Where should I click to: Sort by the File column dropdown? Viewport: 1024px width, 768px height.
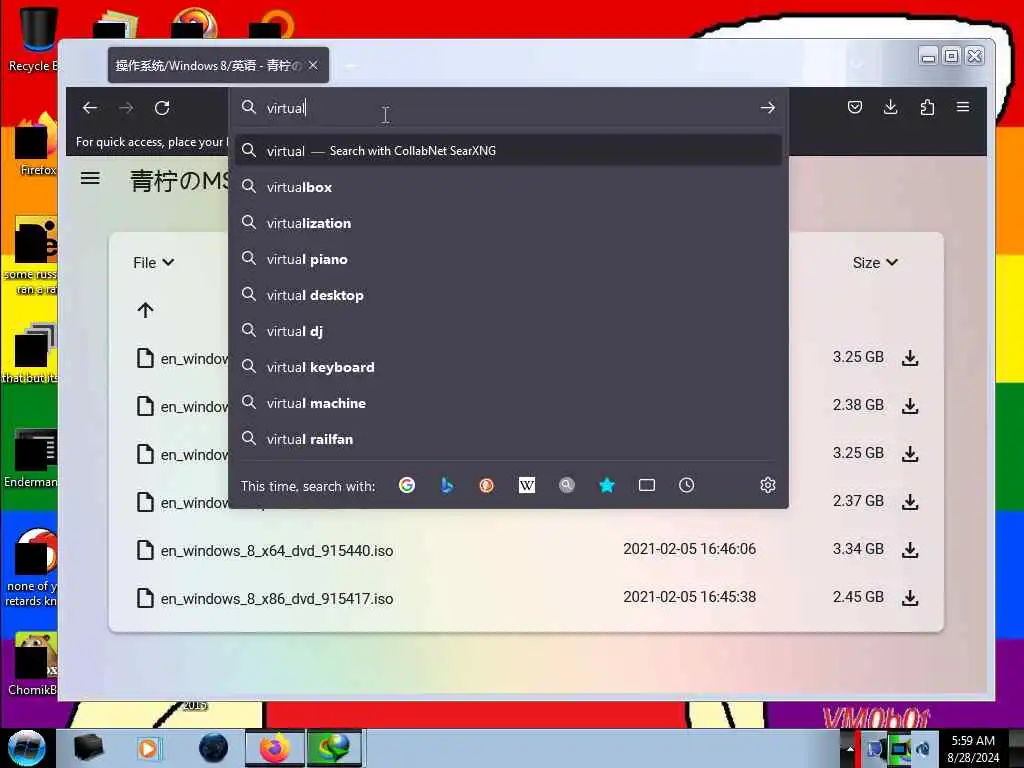(153, 263)
